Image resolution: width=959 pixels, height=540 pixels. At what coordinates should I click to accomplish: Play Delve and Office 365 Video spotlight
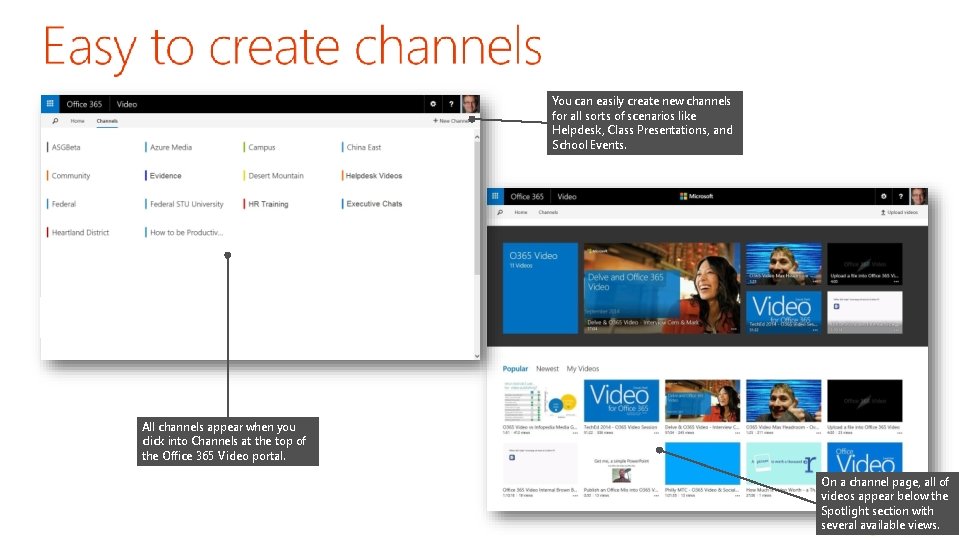(662, 288)
